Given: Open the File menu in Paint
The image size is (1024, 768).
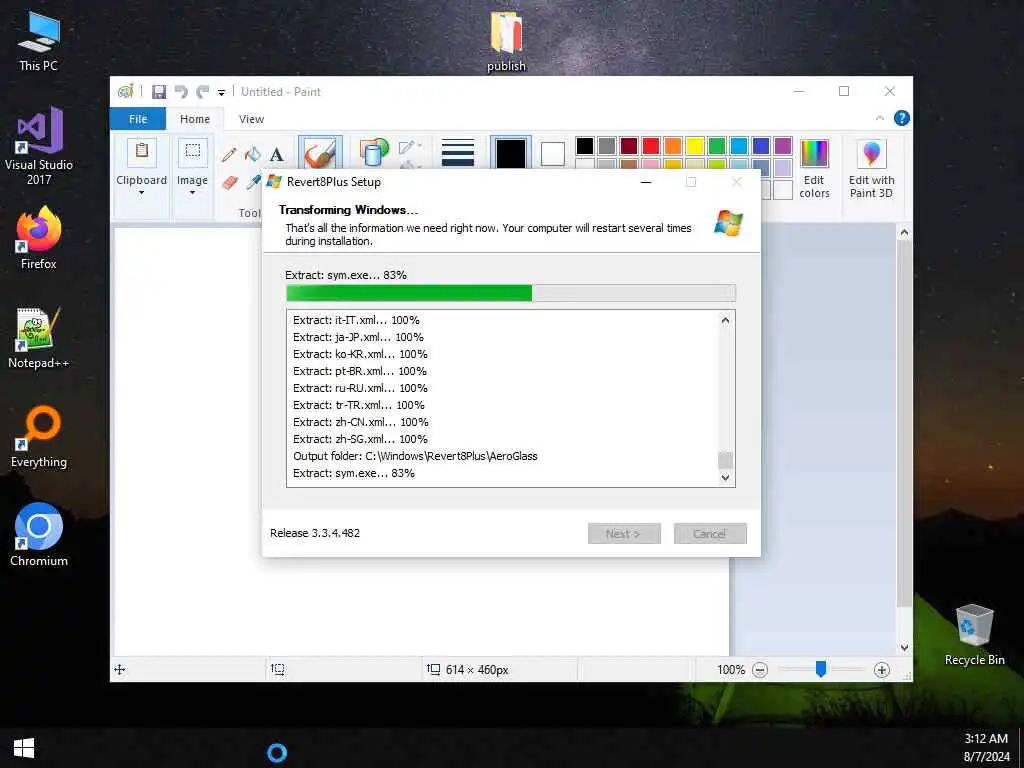Looking at the screenshot, I should 138,119.
